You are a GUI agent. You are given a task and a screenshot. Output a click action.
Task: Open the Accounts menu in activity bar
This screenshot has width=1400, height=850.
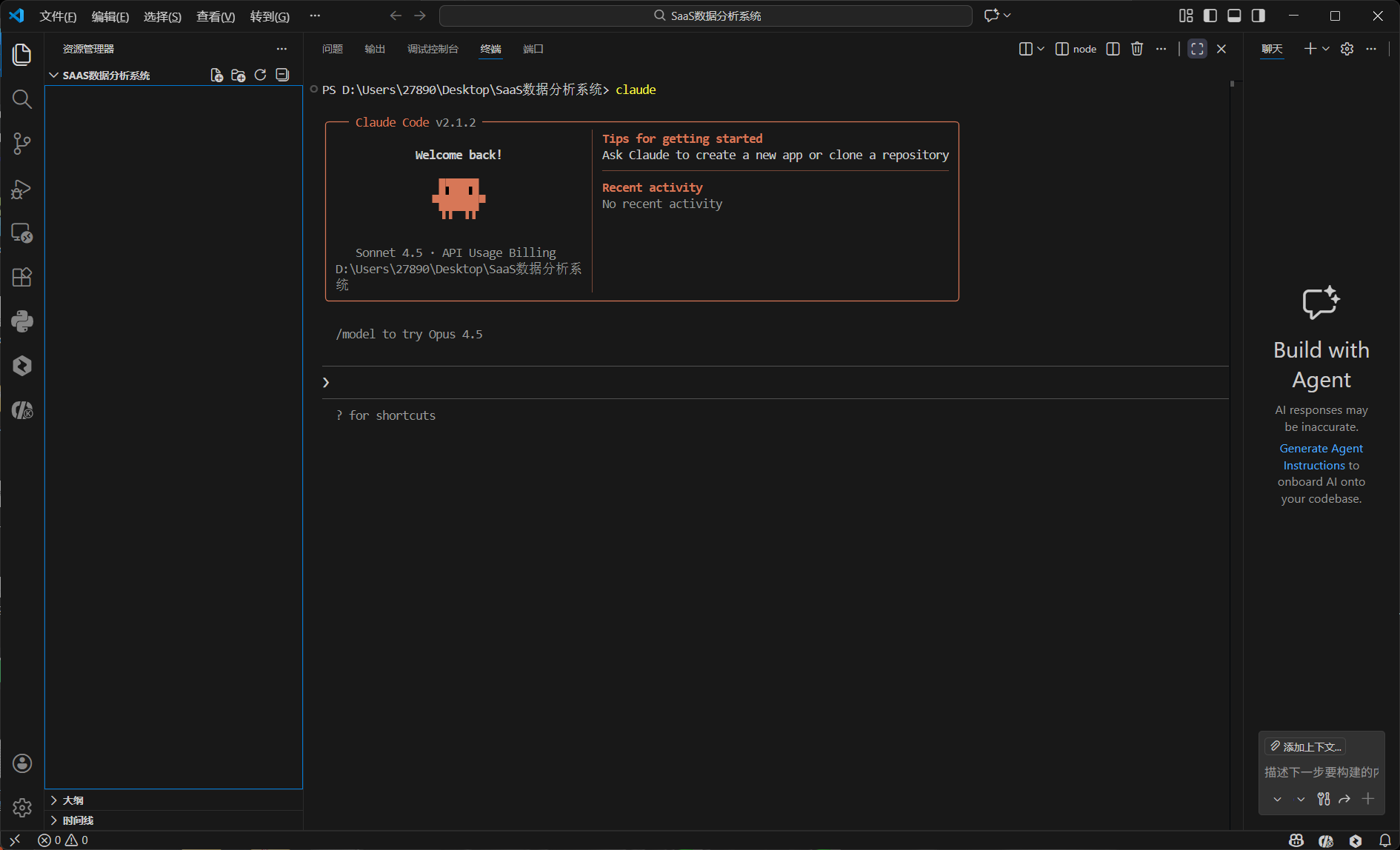[x=22, y=763]
